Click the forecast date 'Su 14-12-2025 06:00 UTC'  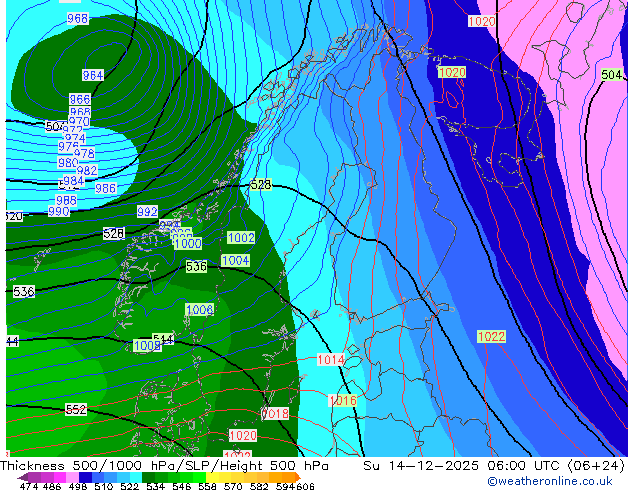pyautogui.click(x=461, y=466)
